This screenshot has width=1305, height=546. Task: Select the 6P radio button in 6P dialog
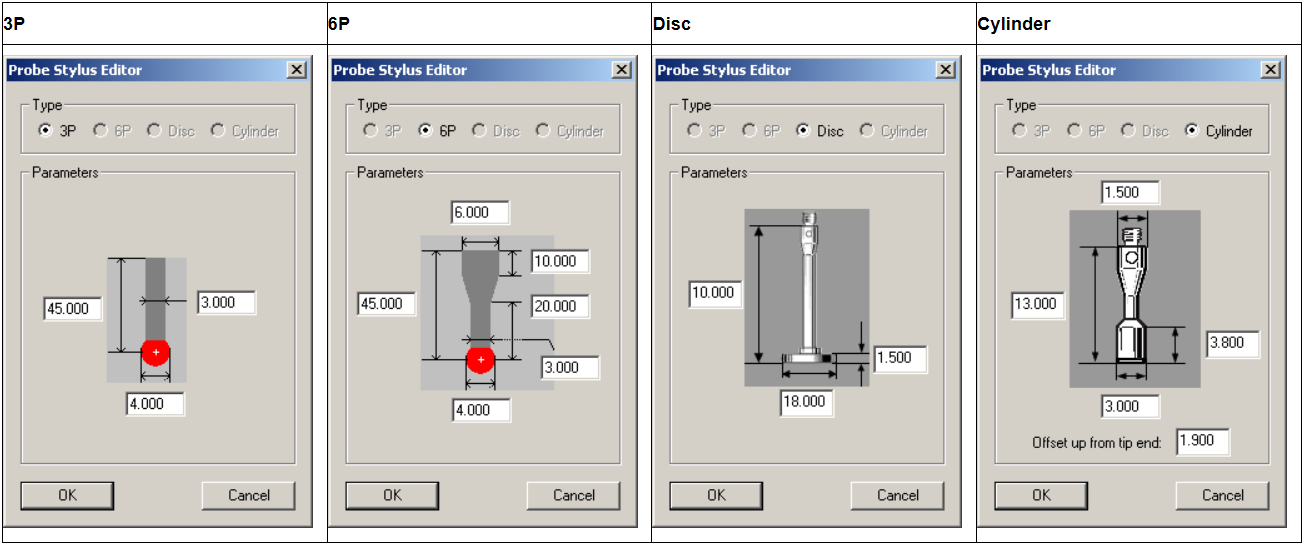(426, 131)
